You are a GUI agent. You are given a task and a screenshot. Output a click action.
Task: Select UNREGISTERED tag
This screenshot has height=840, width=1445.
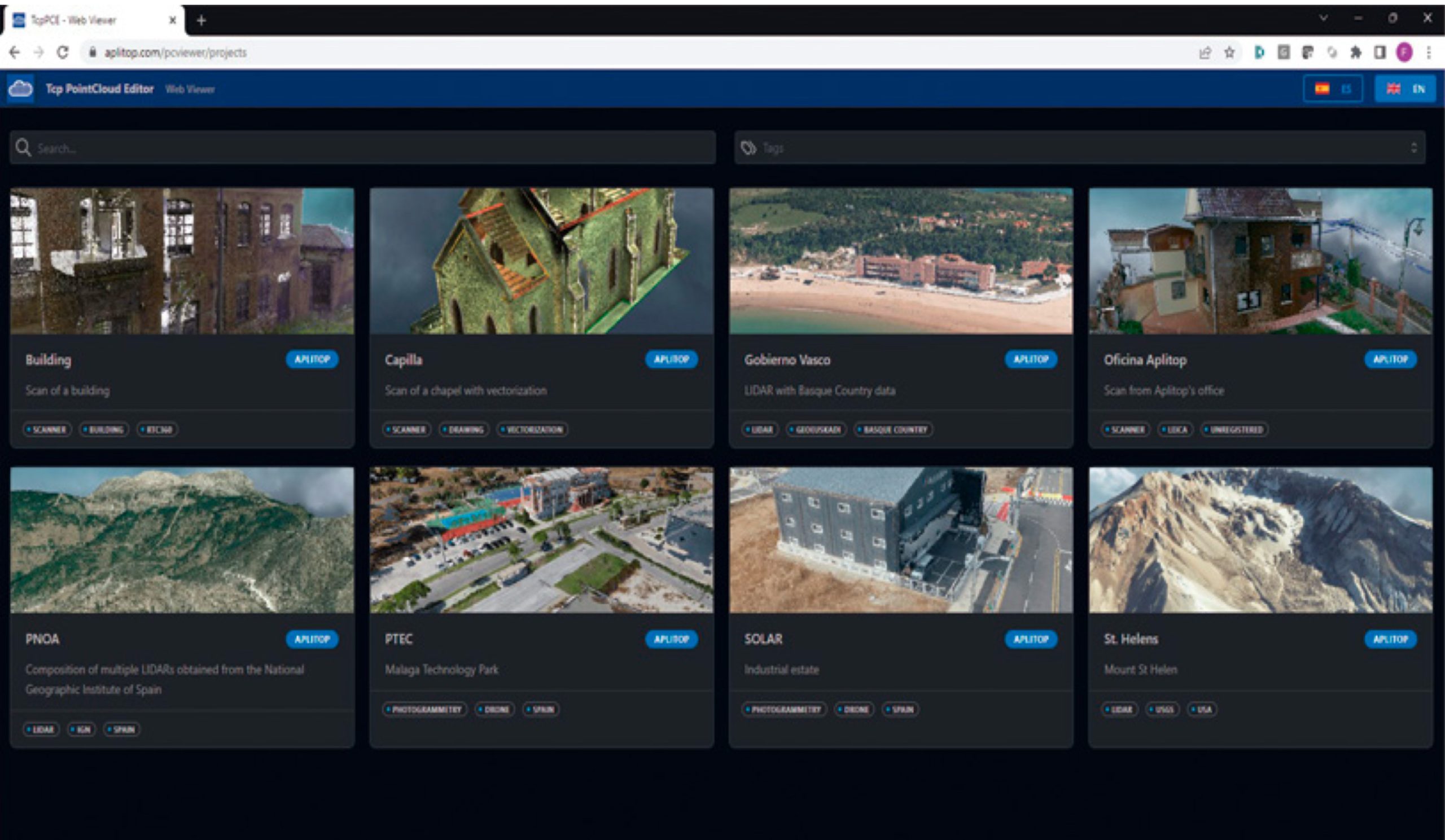[1234, 429]
